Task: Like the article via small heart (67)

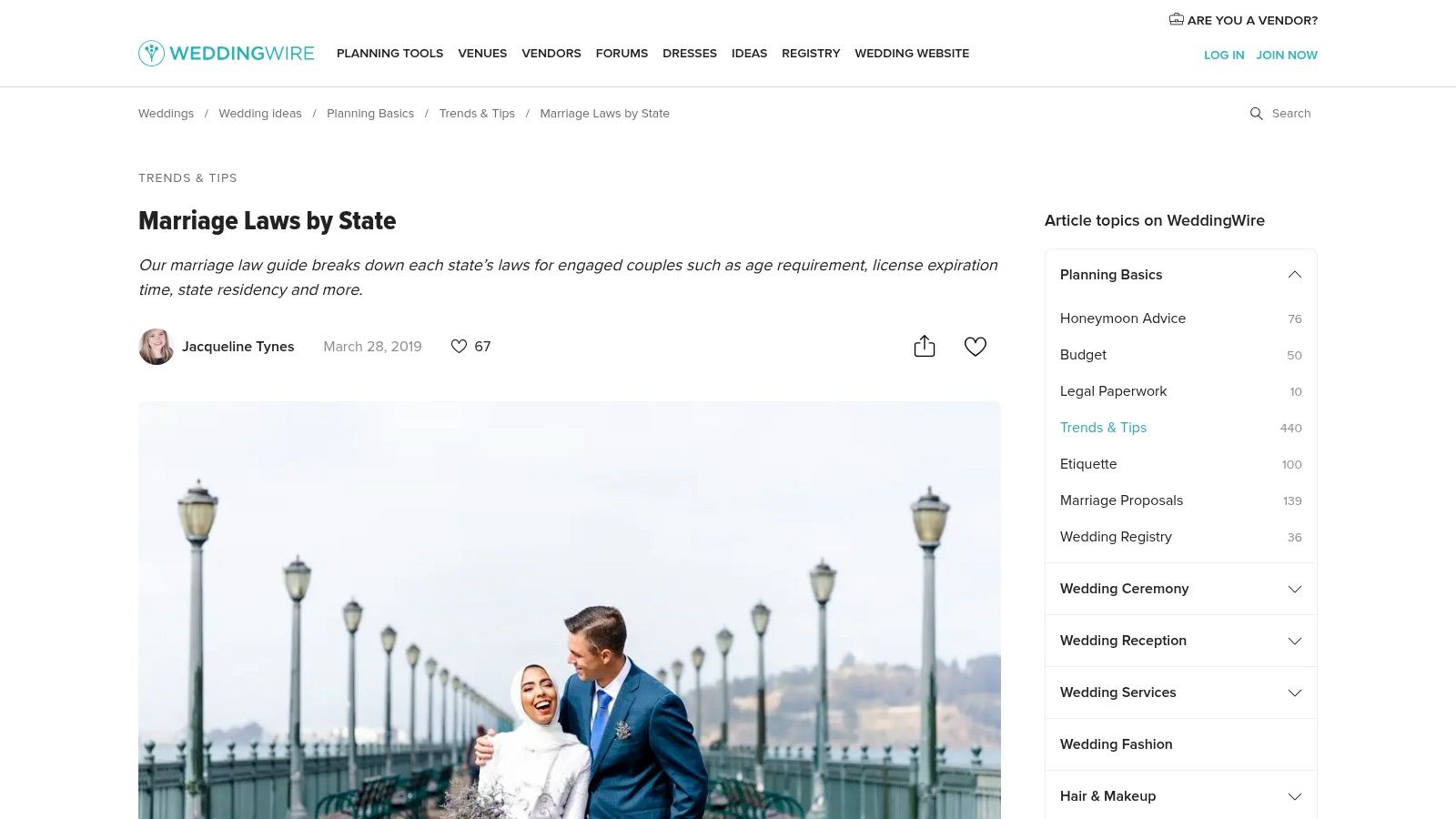Action: (459, 347)
